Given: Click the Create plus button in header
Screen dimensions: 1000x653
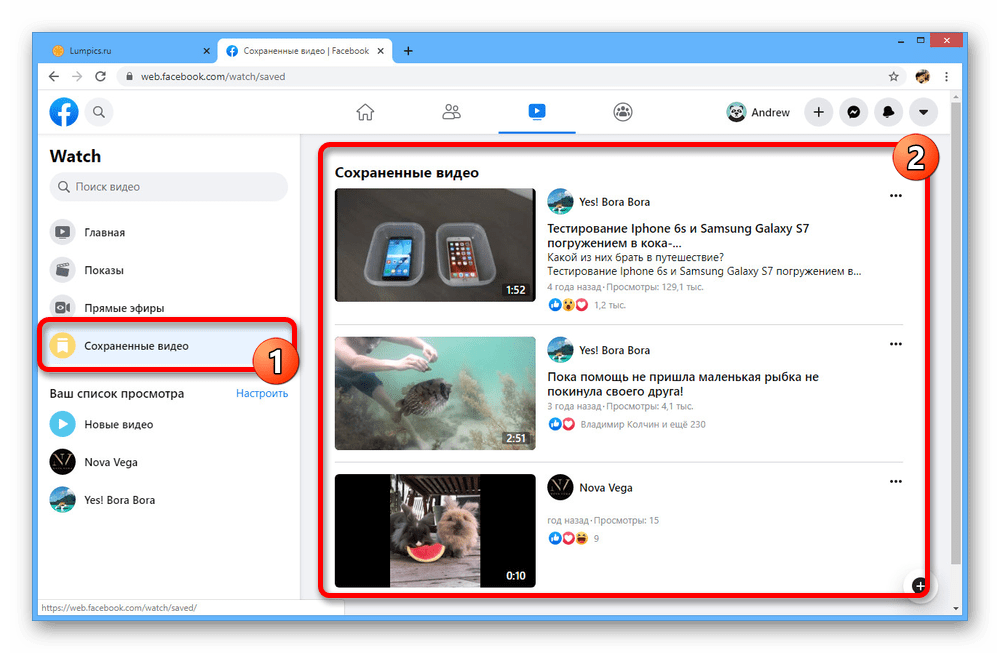Looking at the screenshot, I should click(x=818, y=112).
